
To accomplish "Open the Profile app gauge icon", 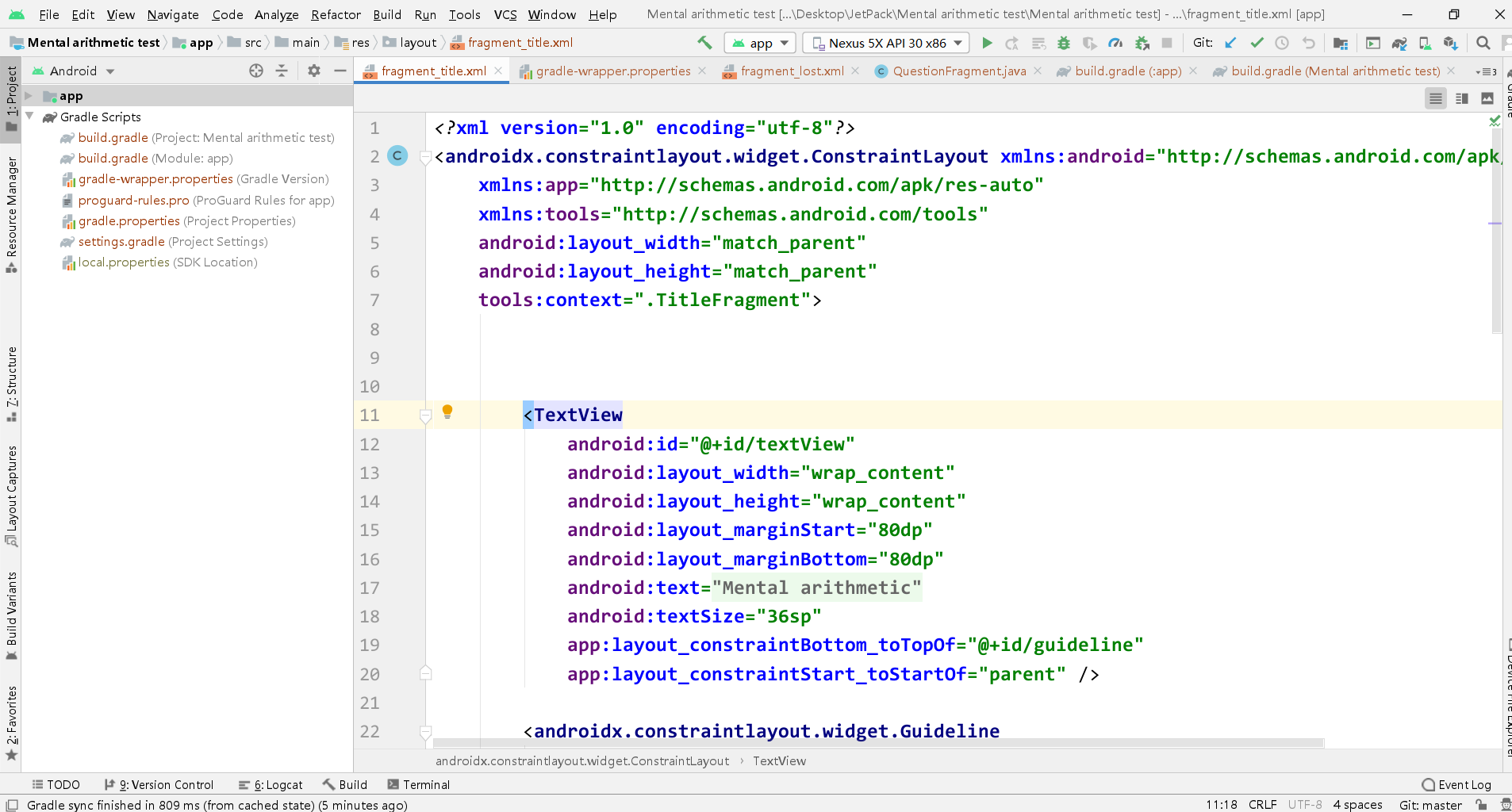I will click(1115, 43).
